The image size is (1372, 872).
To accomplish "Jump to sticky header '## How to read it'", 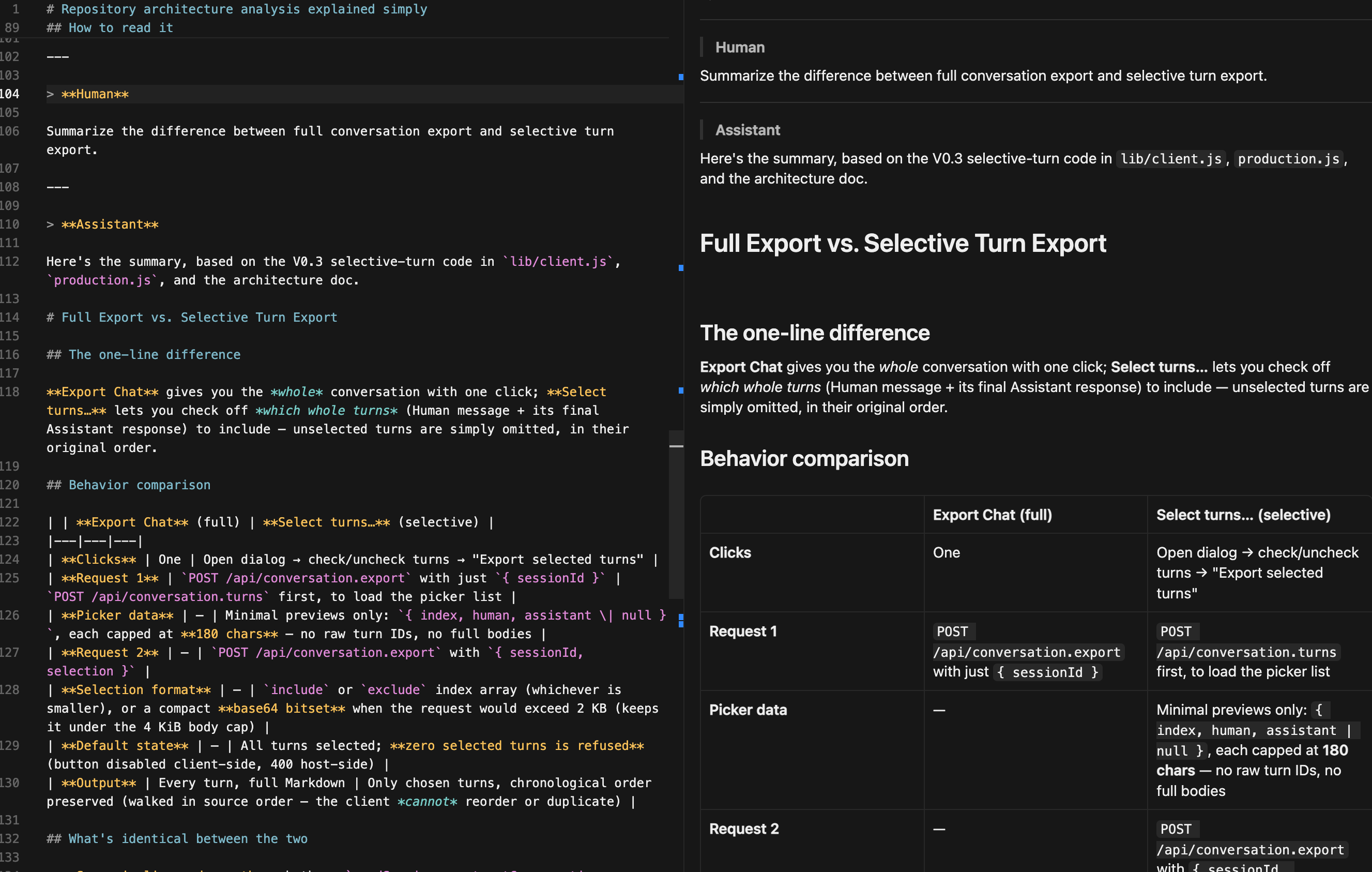I will [x=110, y=28].
